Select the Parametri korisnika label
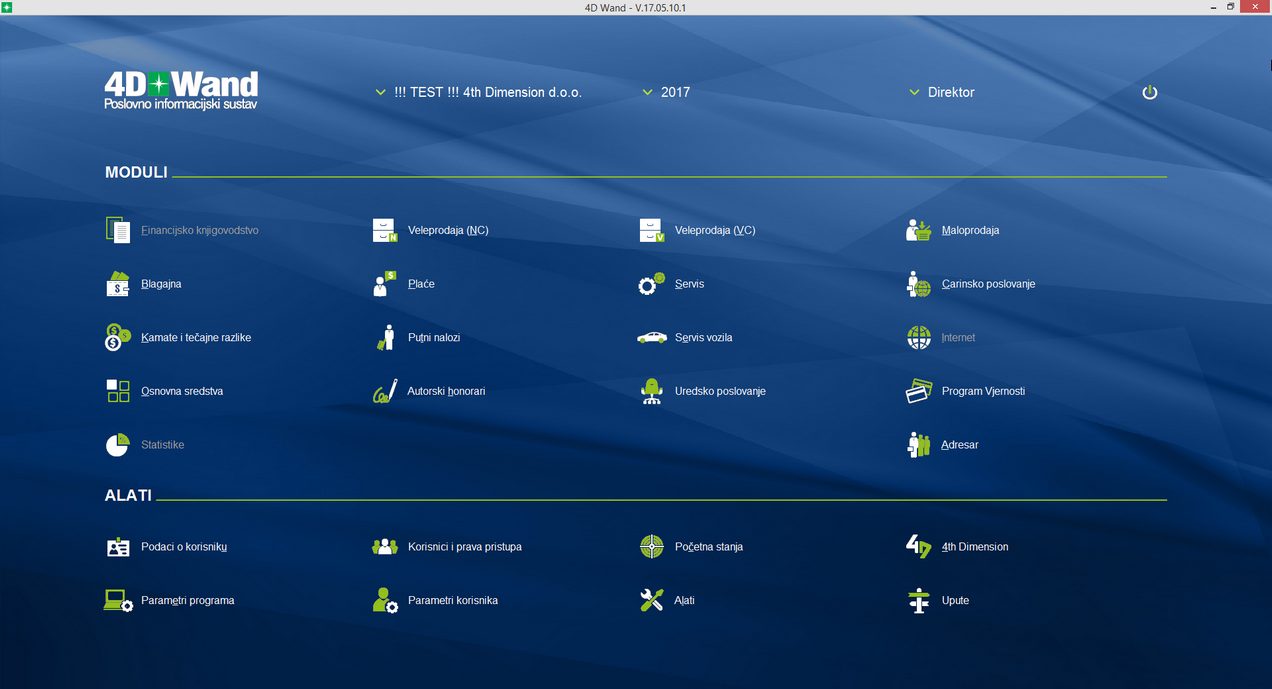 pos(453,601)
